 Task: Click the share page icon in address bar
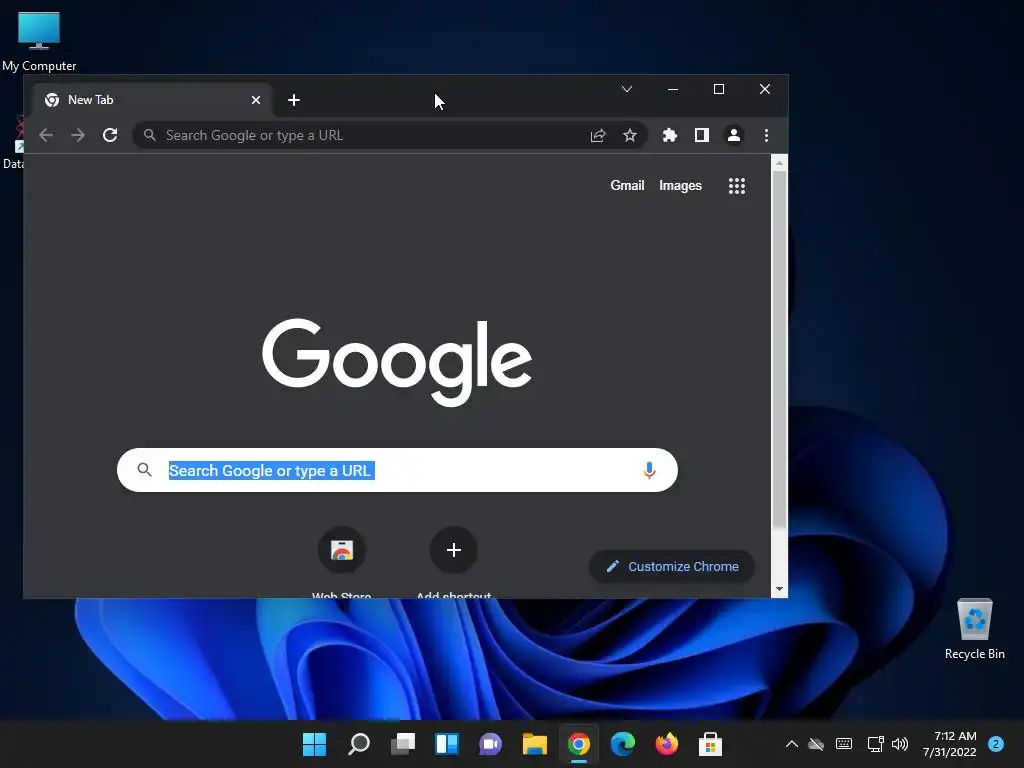(x=598, y=135)
